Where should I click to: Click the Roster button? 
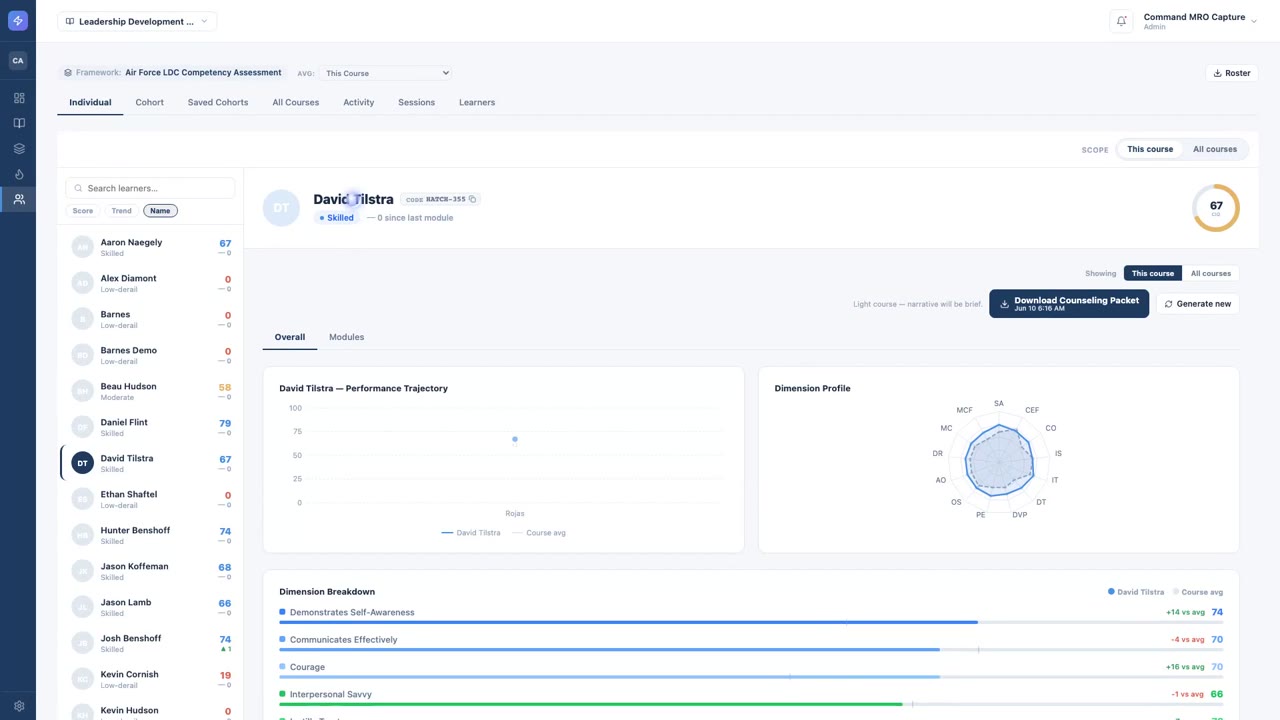click(1232, 73)
